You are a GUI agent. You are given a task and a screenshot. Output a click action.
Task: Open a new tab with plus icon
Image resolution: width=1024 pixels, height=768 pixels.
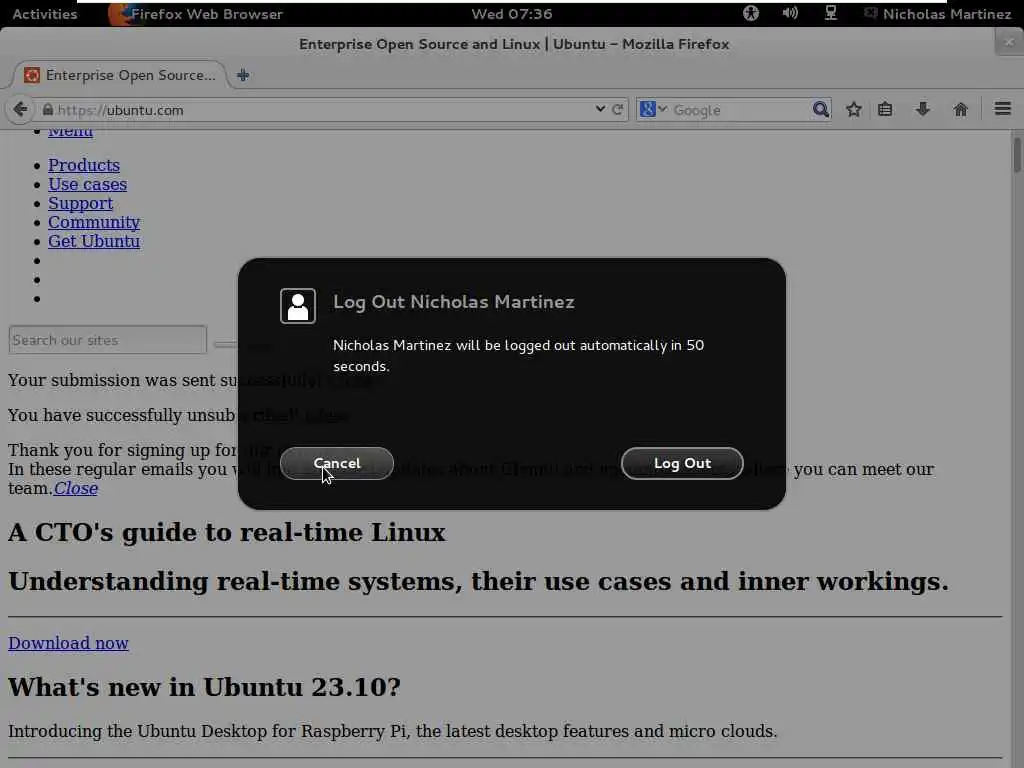pos(243,75)
